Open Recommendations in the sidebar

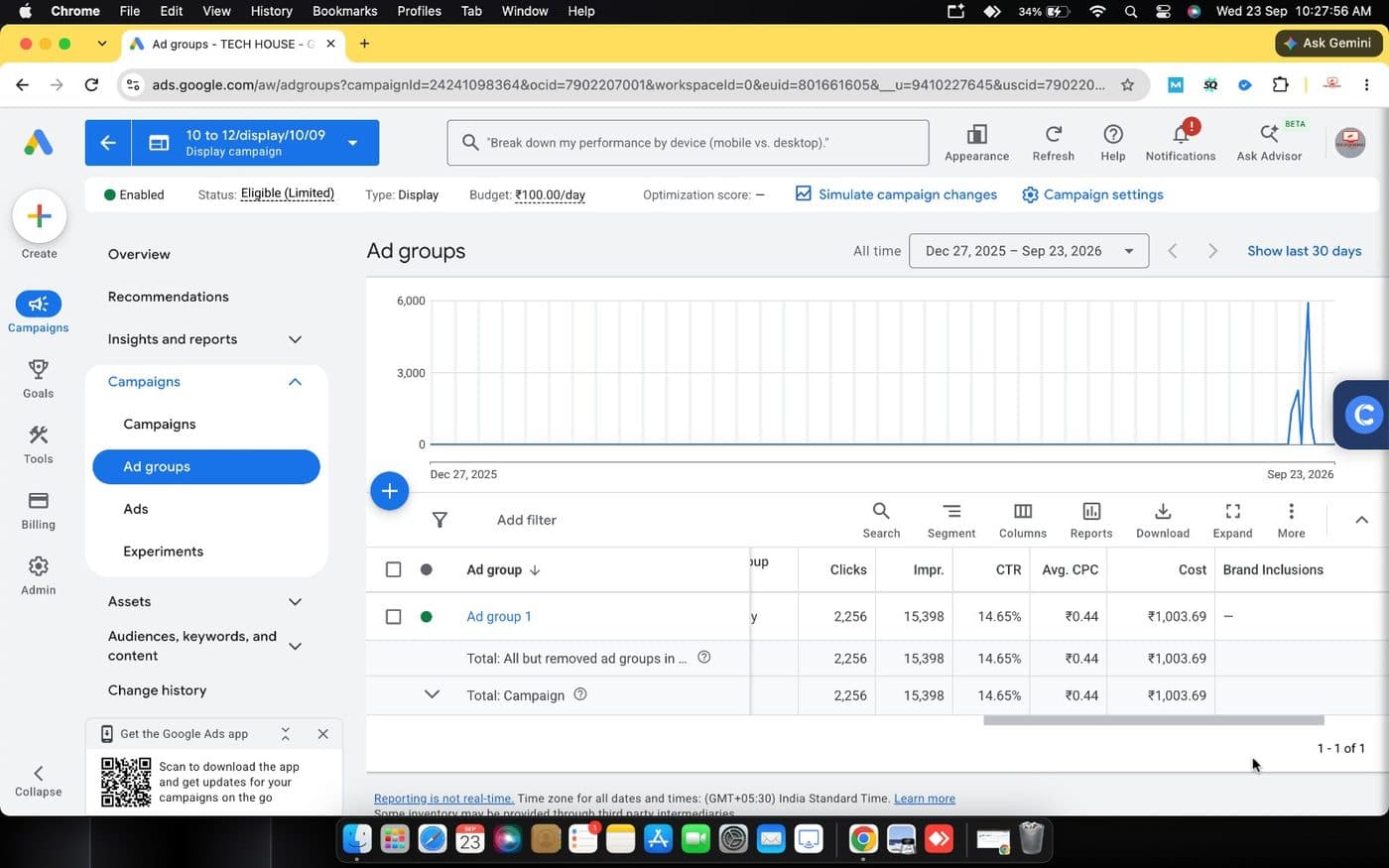click(168, 297)
